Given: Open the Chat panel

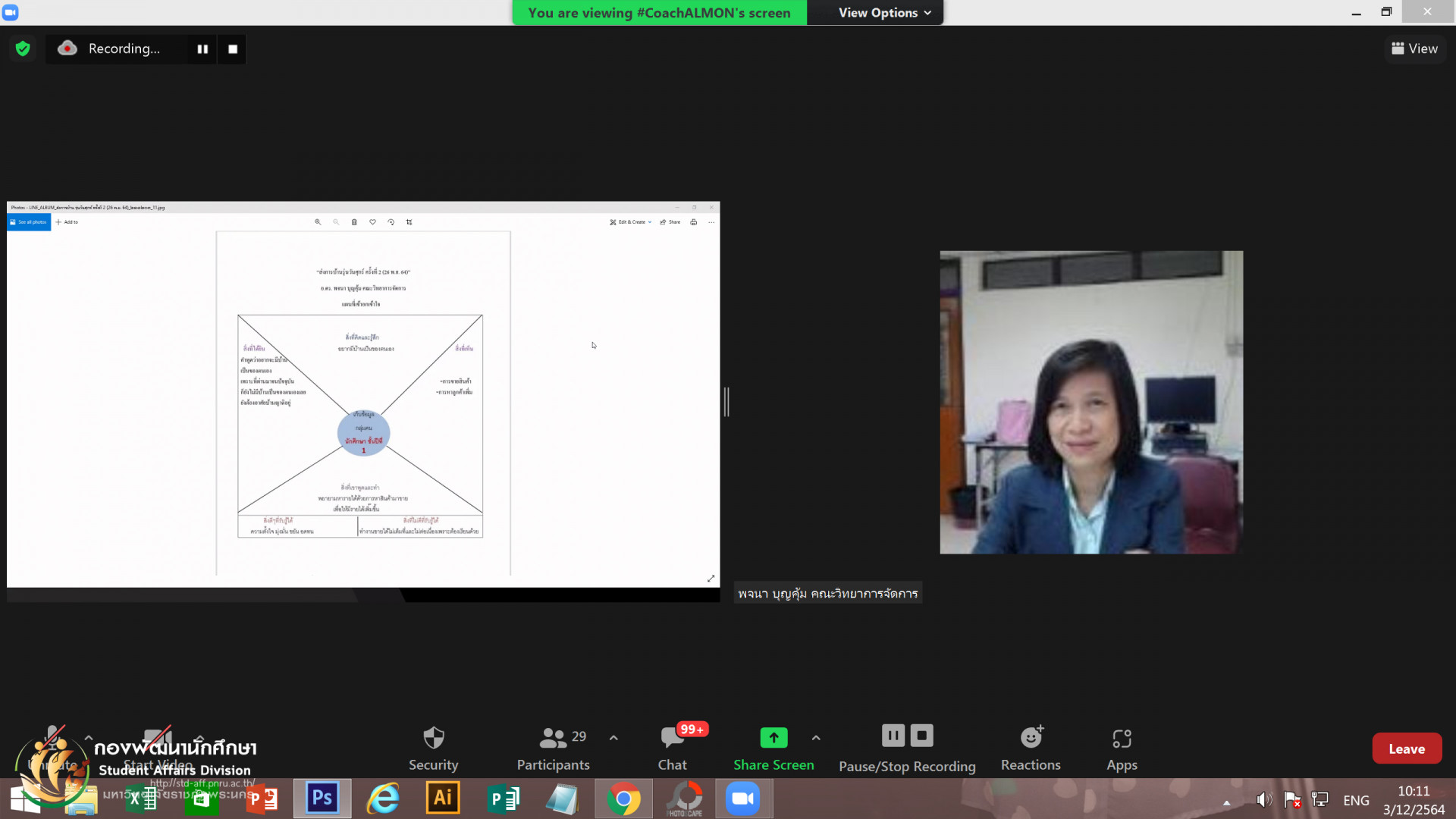Looking at the screenshot, I should pyautogui.click(x=672, y=738).
